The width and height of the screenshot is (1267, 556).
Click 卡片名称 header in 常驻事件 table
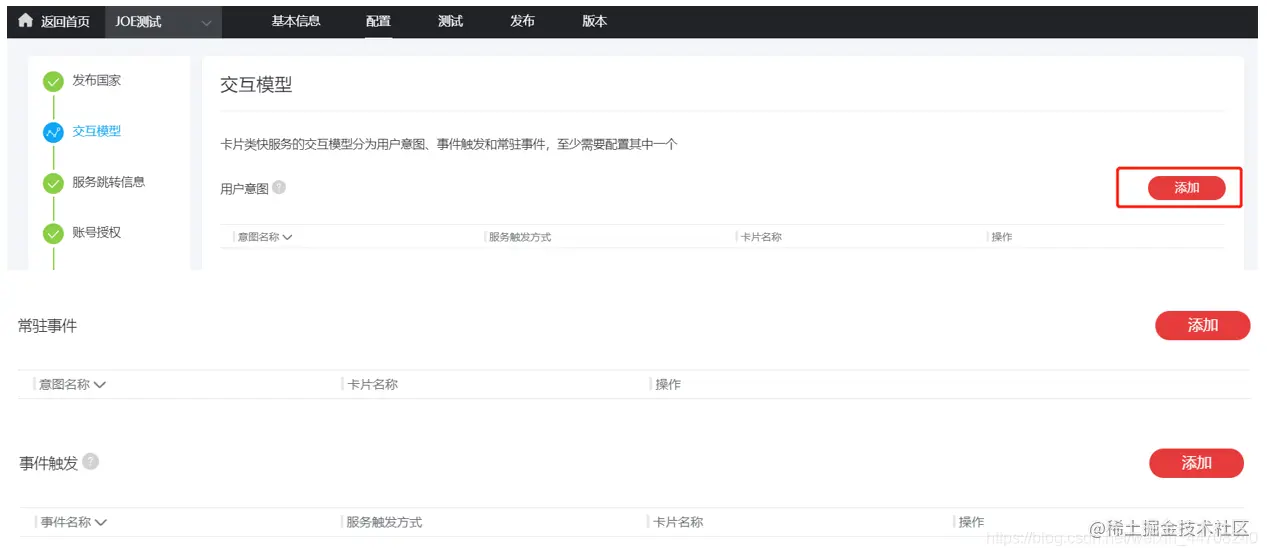pyautogui.click(x=372, y=384)
